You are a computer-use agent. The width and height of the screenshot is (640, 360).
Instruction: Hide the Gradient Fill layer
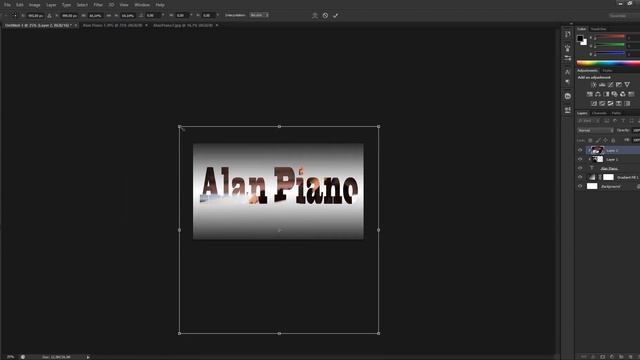pyautogui.click(x=580, y=177)
